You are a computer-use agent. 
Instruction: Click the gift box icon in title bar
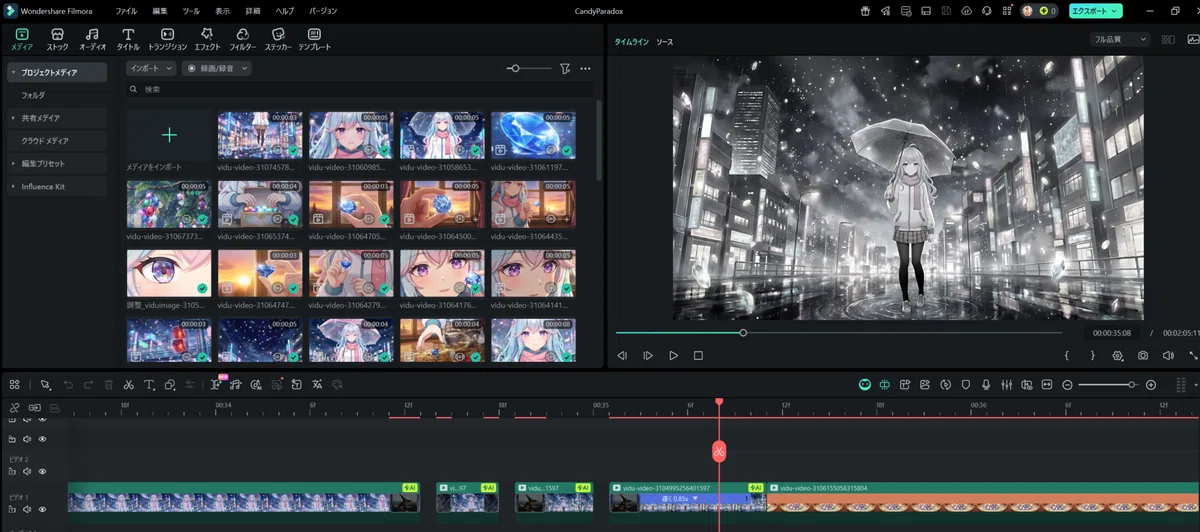point(865,11)
